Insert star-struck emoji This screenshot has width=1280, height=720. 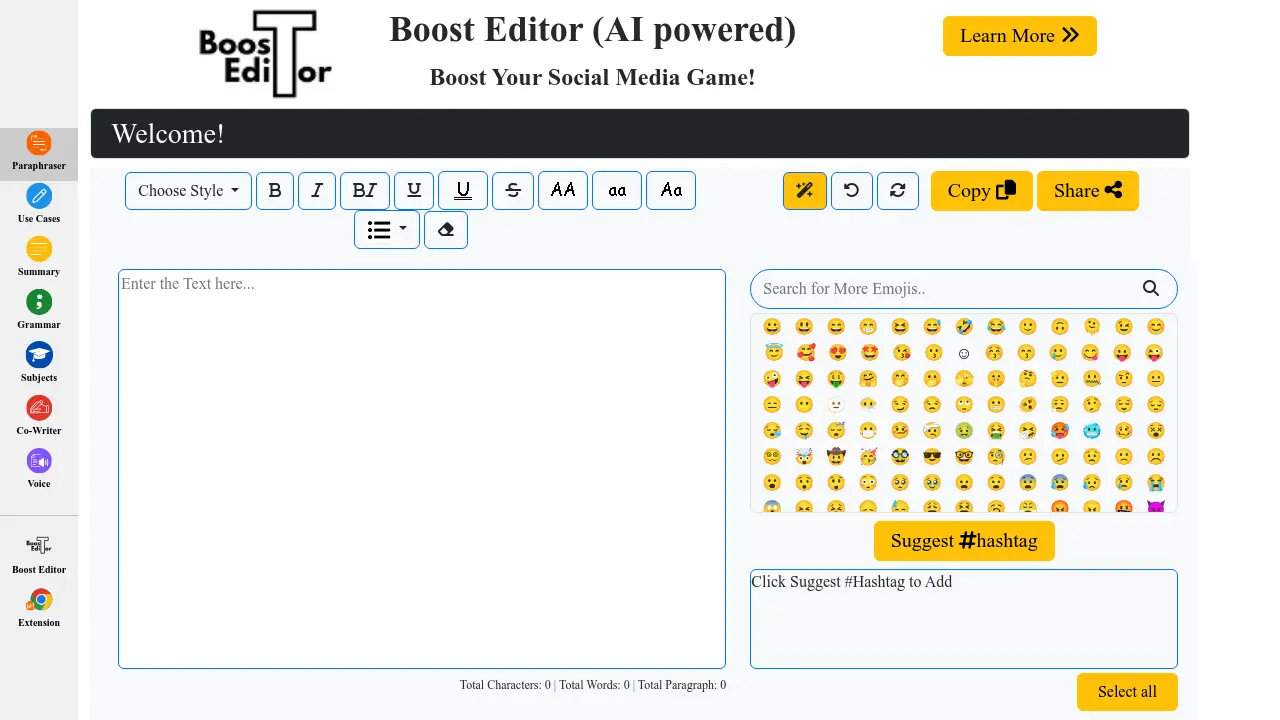[x=868, y=353]
